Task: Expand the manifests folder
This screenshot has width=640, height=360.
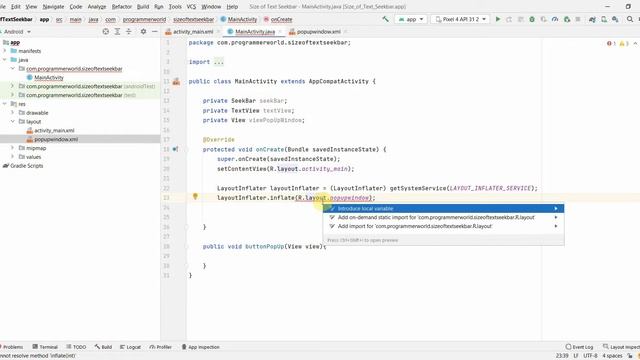Action: [5, 51]
